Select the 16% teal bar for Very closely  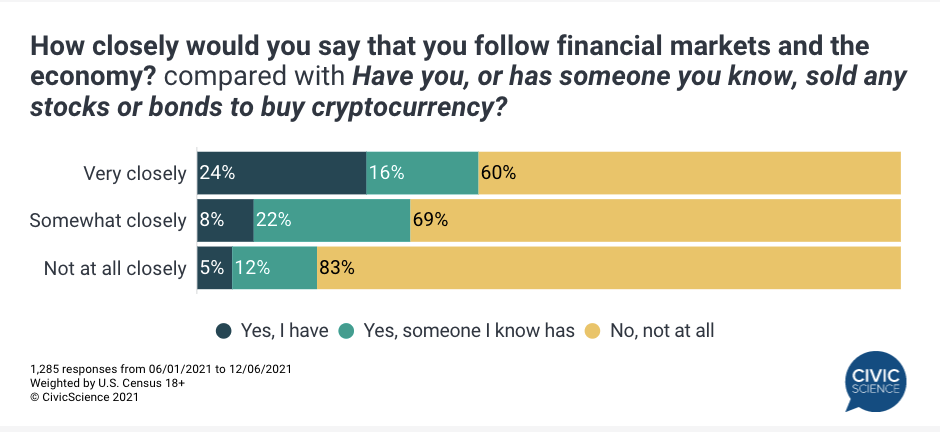(422, 173)
